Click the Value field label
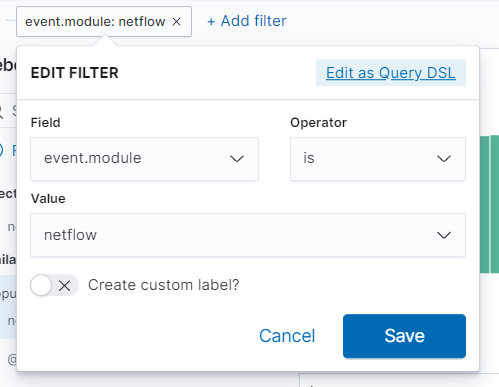Screen dimensions: 499x387 [x=48, y=199]
